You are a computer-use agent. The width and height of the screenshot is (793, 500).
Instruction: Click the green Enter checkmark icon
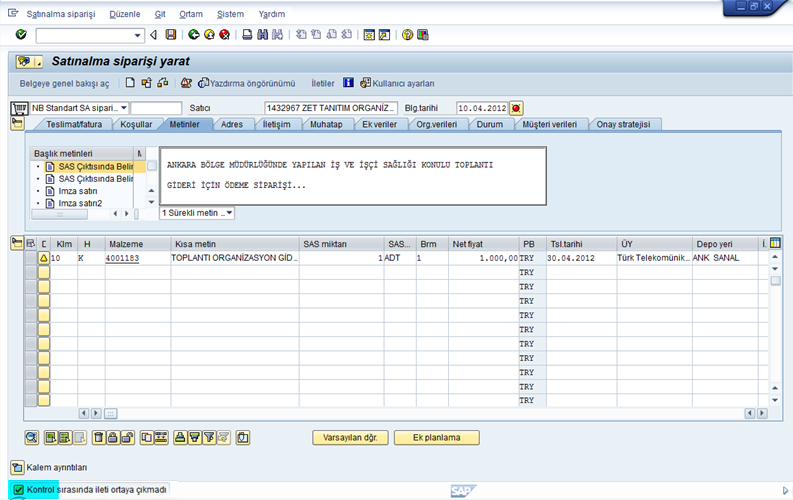(x=21, y=34)
